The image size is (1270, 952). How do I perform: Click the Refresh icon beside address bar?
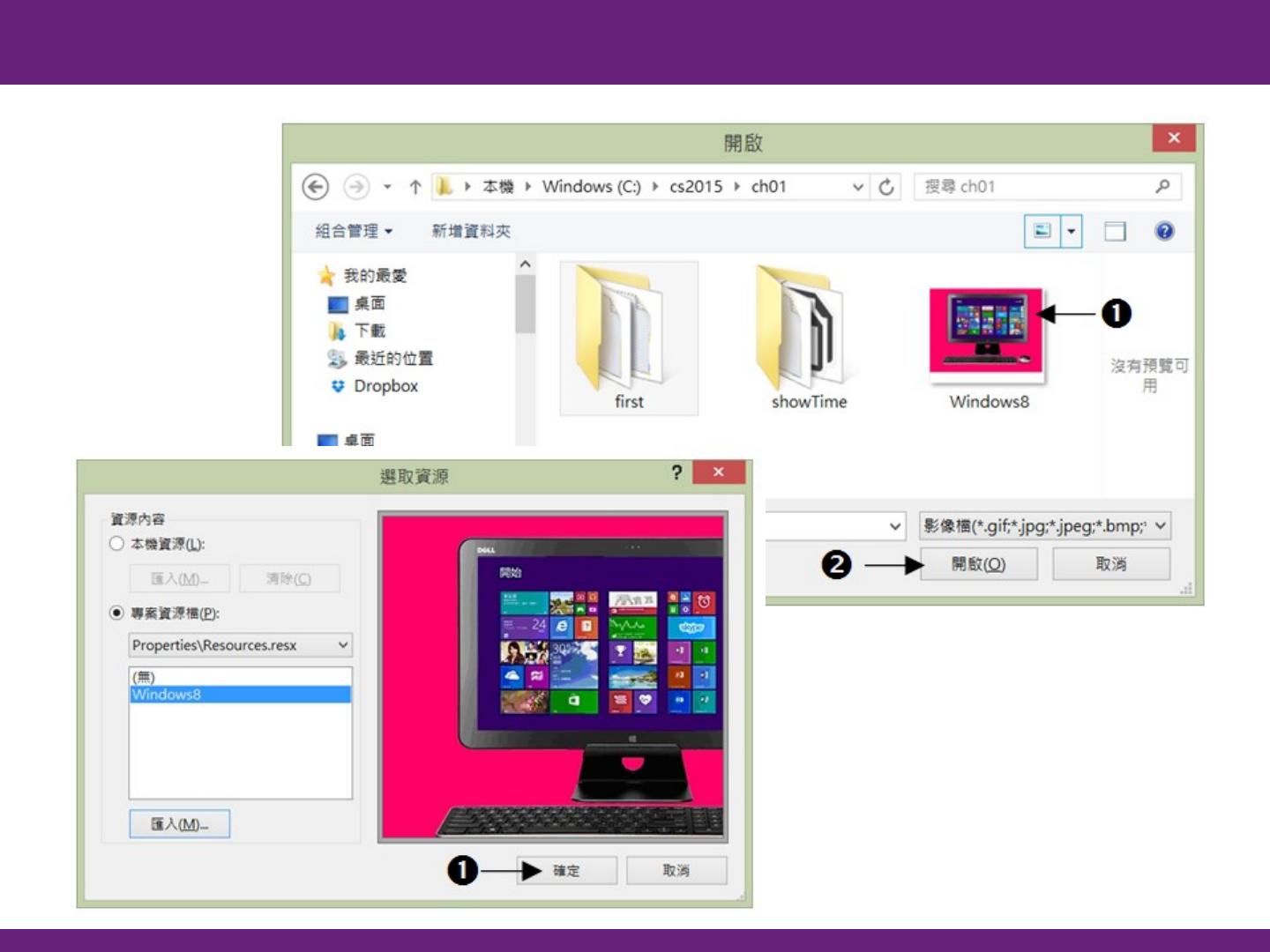tap(886, 187)
